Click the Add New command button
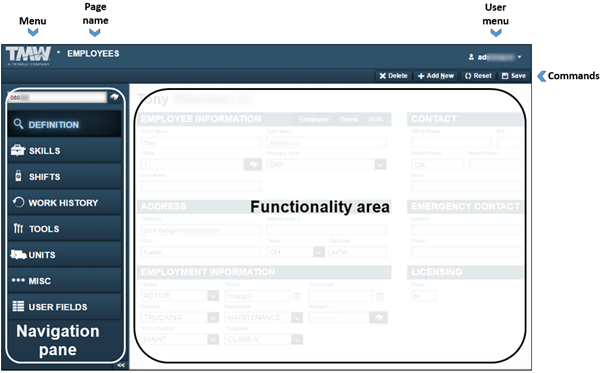 tap(436, 76)
